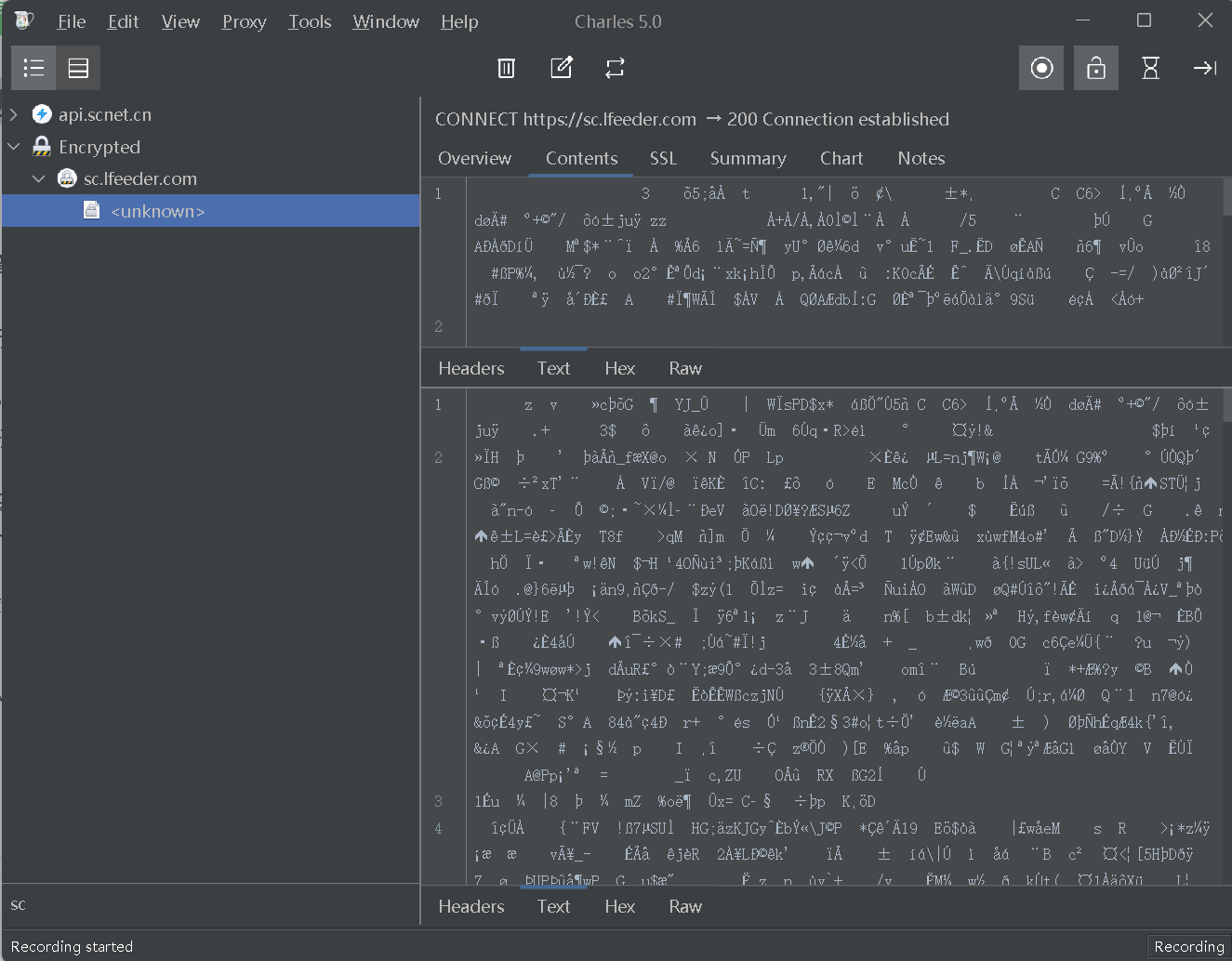Screen dimensions: 1232x961
Task: Open the Proxy menu
Action: coord(244,21)
